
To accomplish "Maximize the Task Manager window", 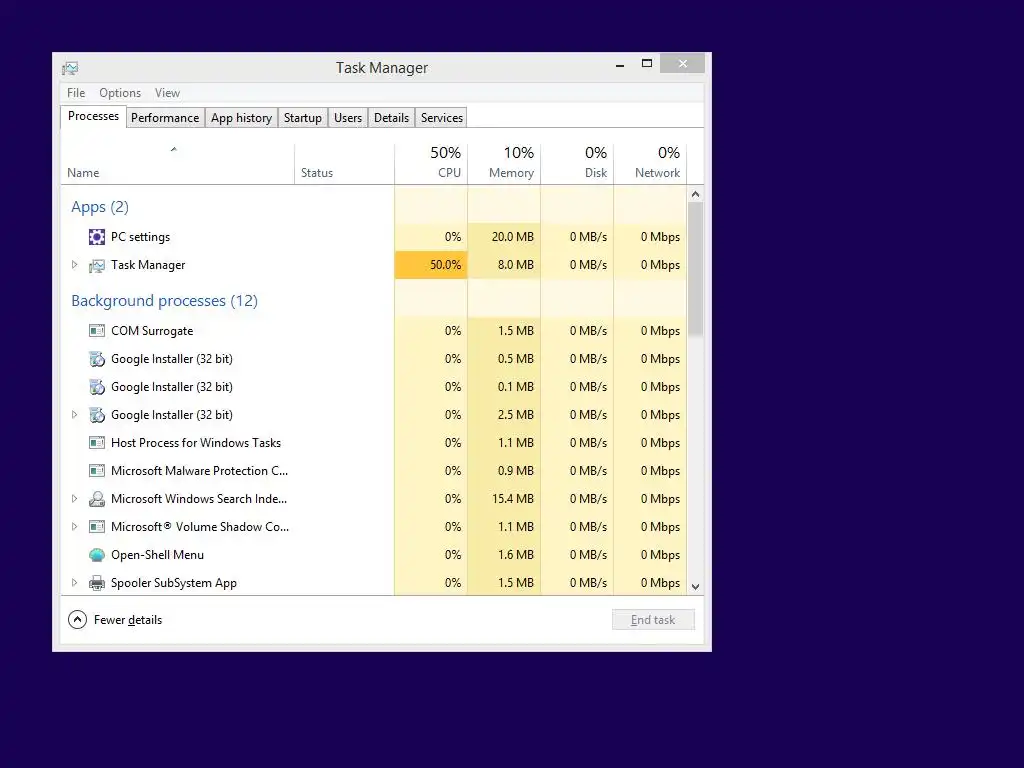I will [647, 63].
